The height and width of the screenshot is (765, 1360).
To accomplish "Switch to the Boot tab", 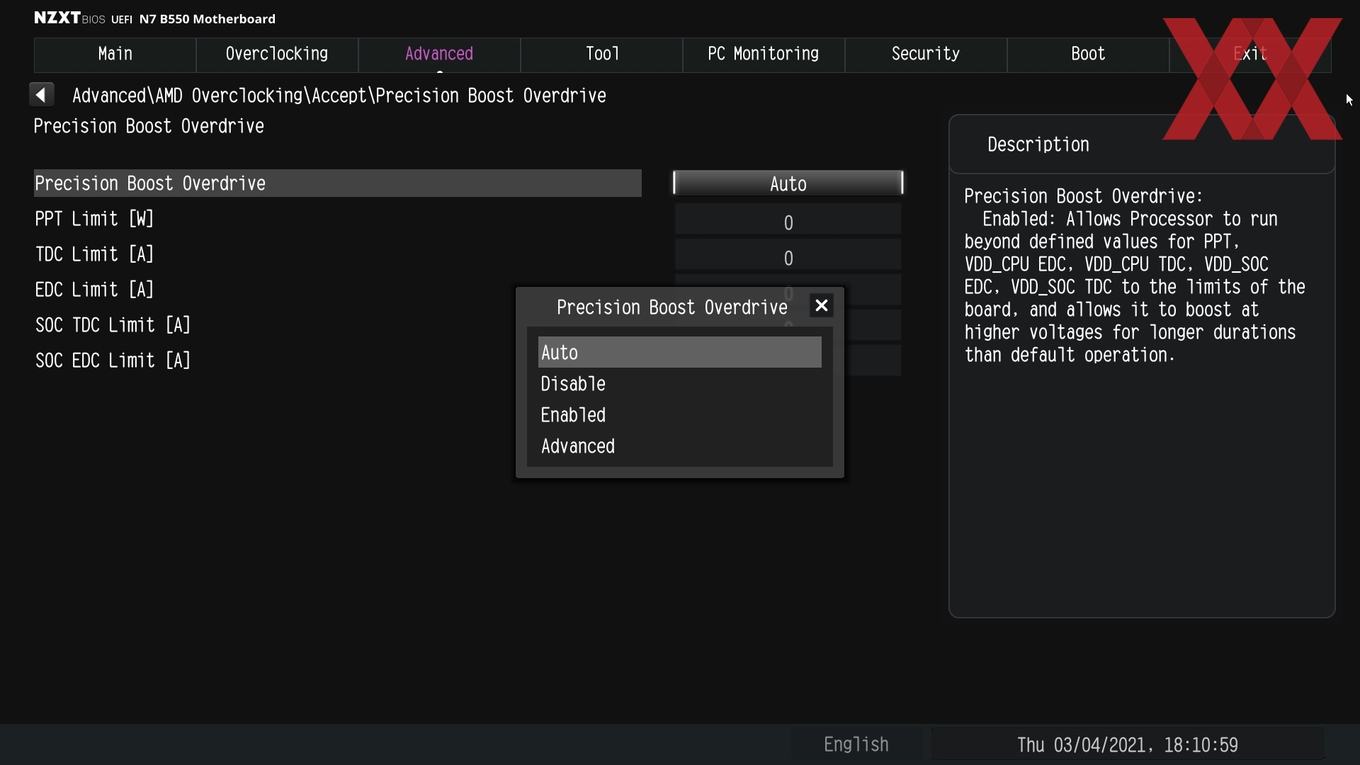I will tap(1088, 54).
